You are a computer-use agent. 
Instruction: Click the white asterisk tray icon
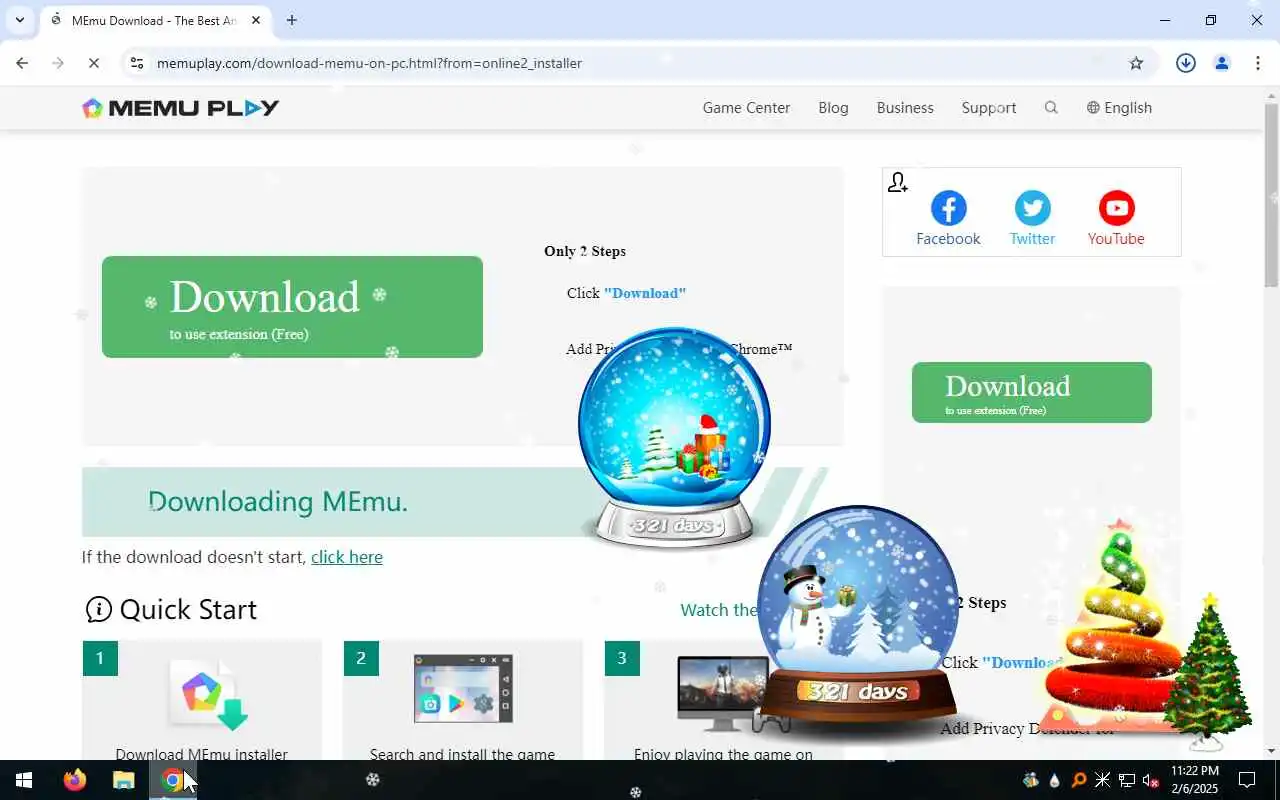(1103, 780)
